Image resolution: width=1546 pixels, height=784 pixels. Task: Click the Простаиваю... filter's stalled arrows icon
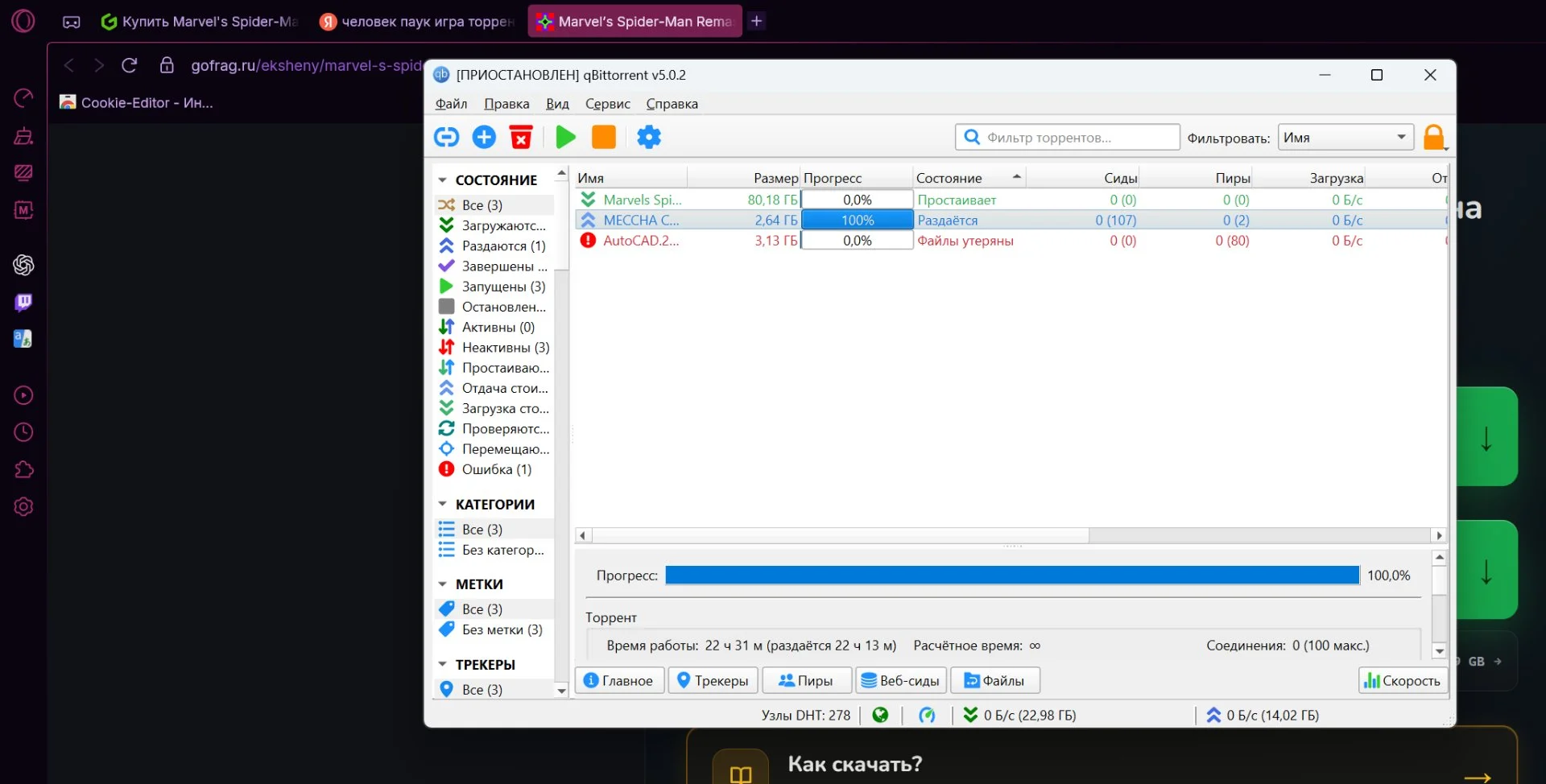tap(446, 368)
